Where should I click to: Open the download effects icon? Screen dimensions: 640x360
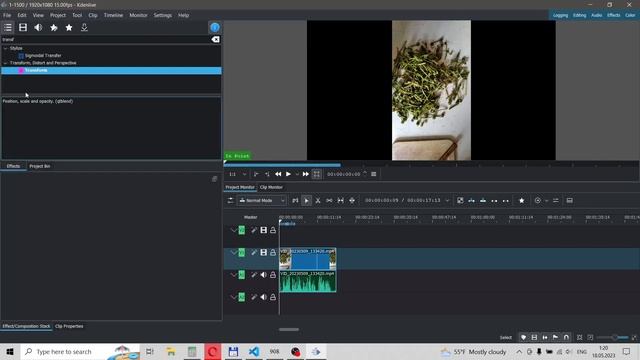tap(84, 27)
